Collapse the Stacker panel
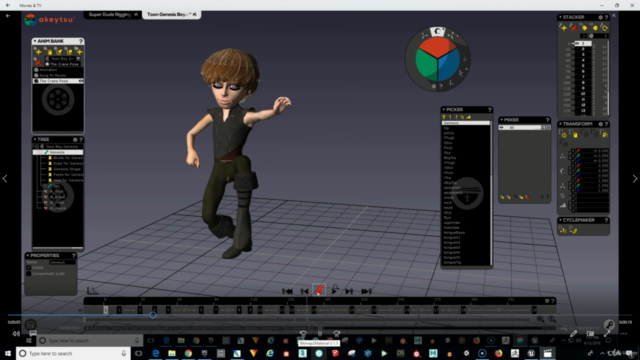 (560, 17)
